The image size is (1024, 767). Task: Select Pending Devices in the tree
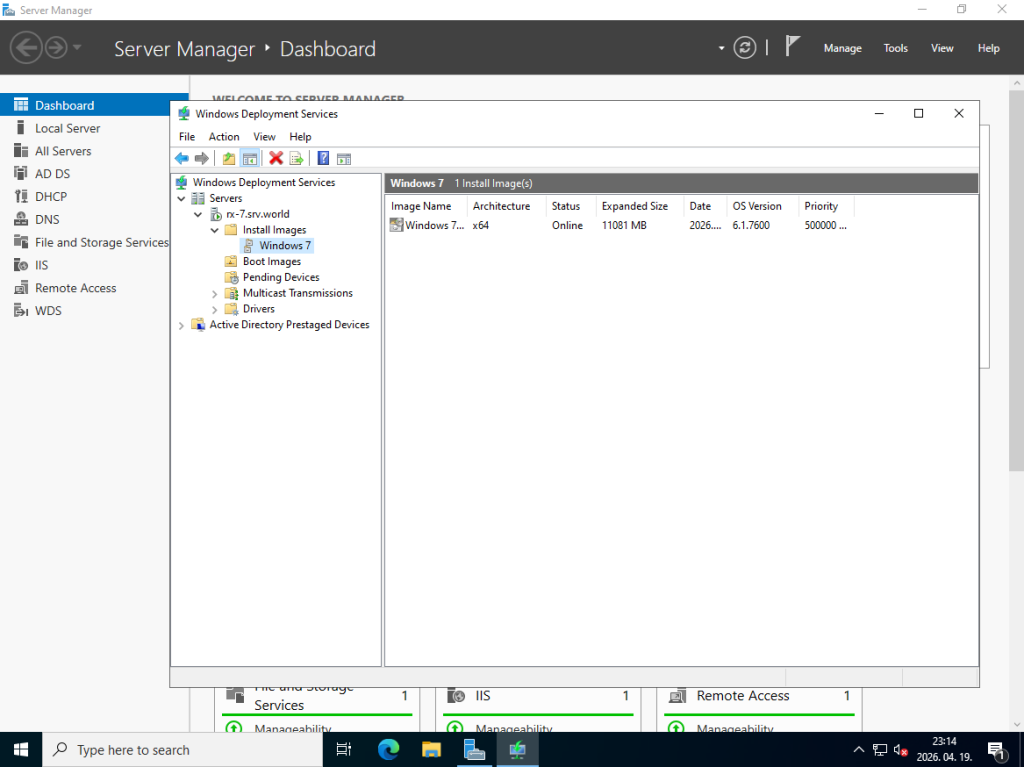280,277
